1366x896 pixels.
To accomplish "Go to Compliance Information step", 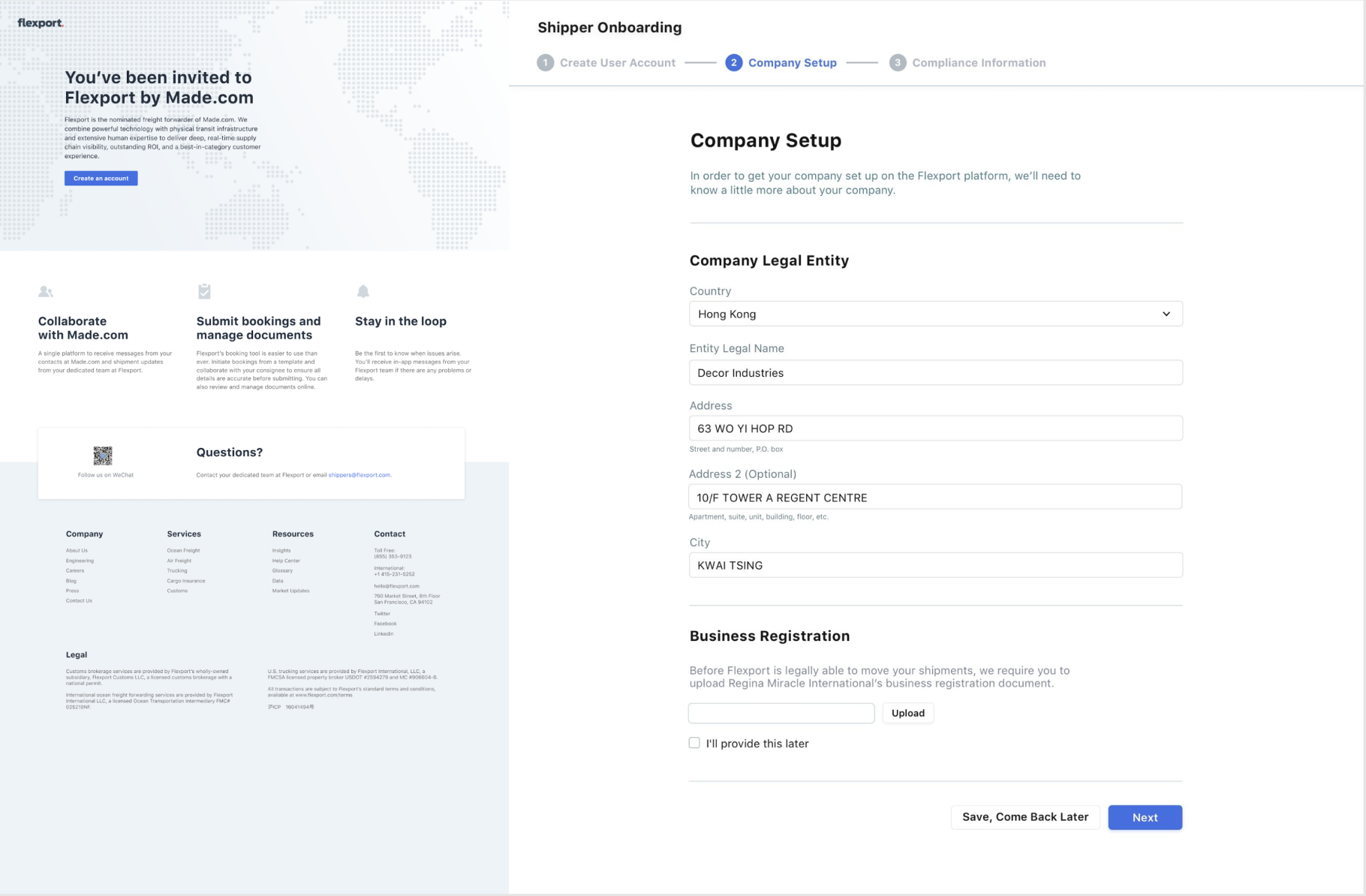I will pos(979,63).
